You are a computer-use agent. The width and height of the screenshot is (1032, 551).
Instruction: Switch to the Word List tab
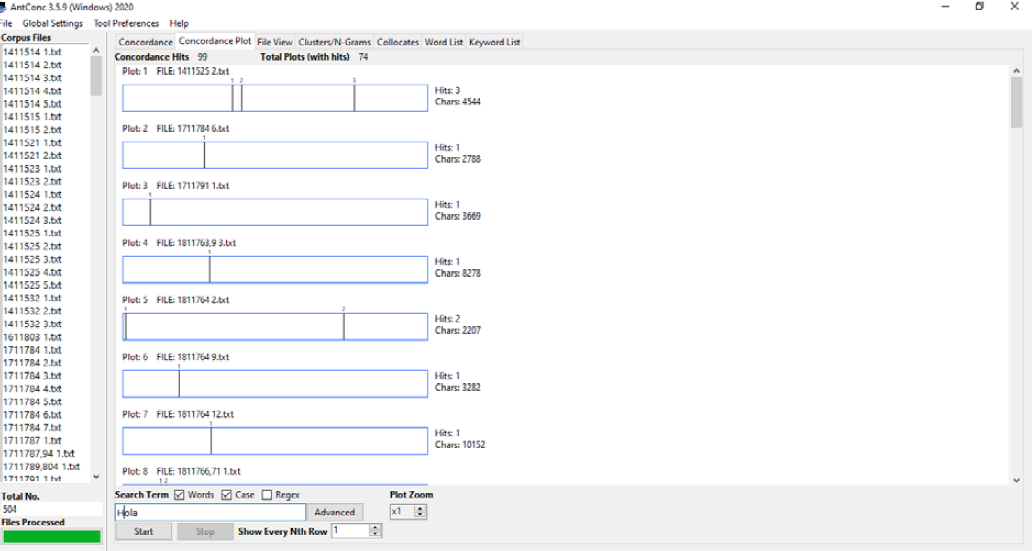tap(443, 42)
